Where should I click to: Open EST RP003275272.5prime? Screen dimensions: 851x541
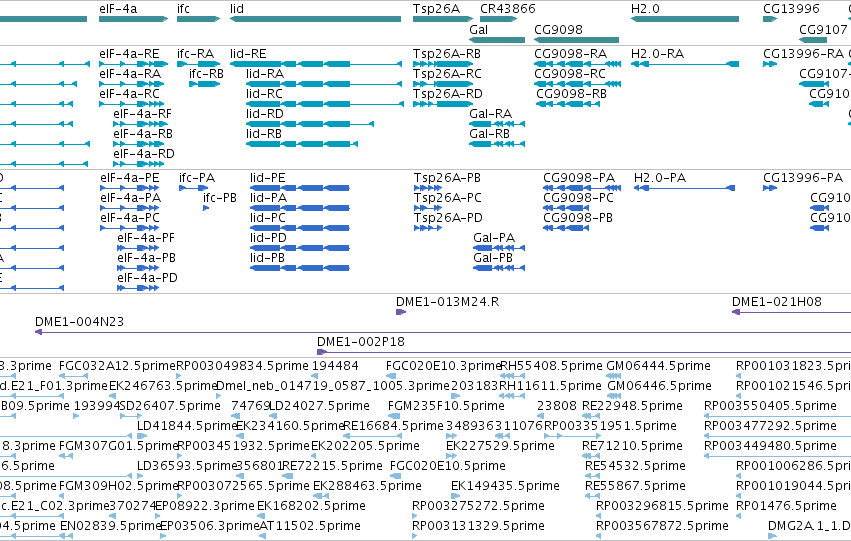pyautogui.click(x=478, y=506)
